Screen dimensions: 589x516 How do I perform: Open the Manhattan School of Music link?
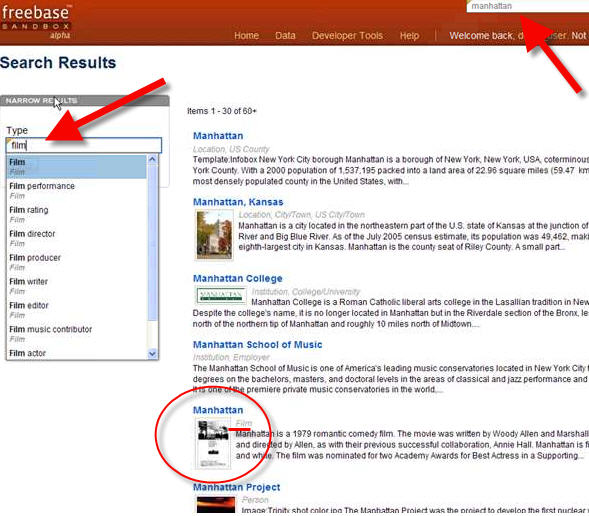pos(257,345)
